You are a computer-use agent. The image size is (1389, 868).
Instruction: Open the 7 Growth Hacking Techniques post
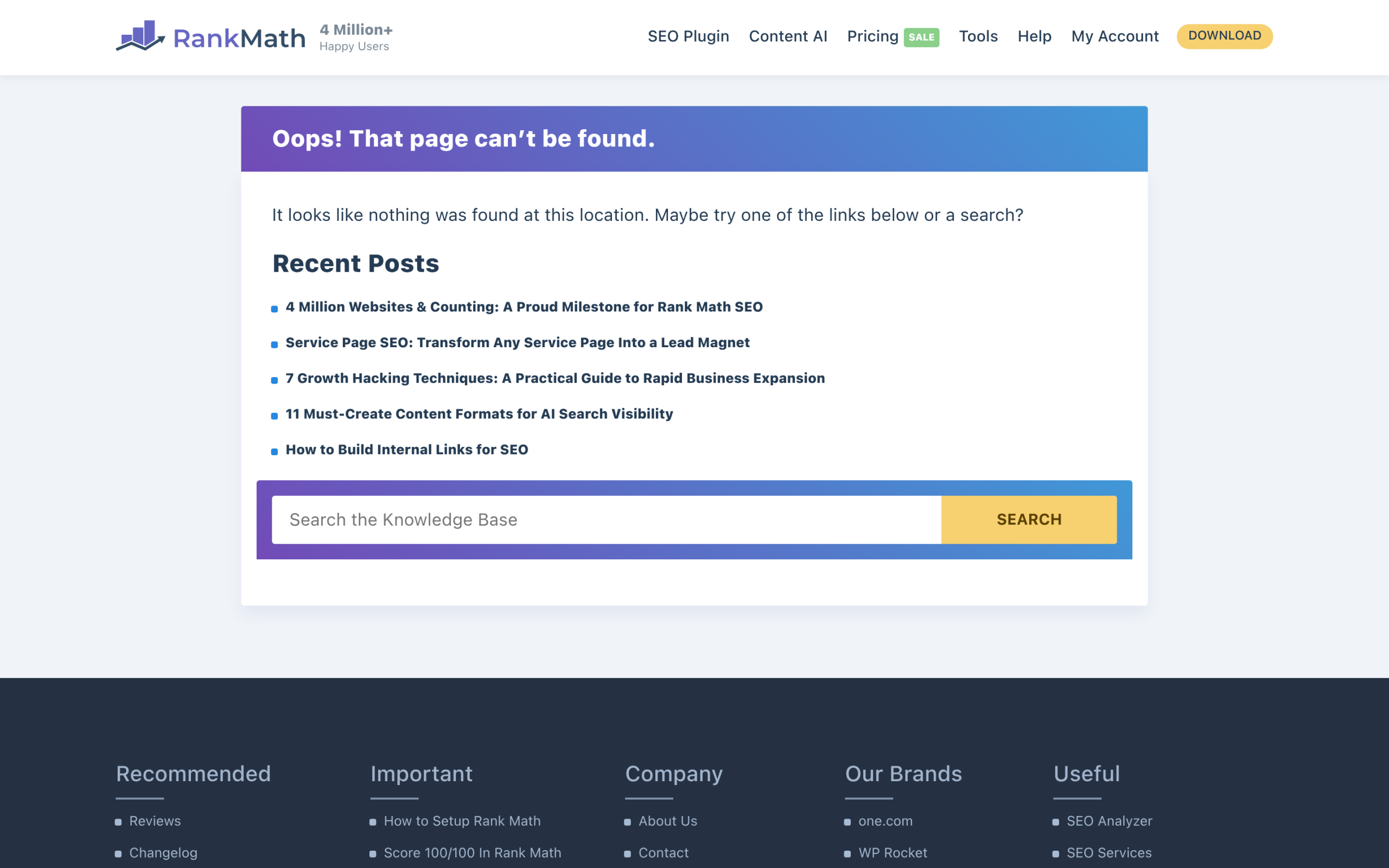point(555,378)
